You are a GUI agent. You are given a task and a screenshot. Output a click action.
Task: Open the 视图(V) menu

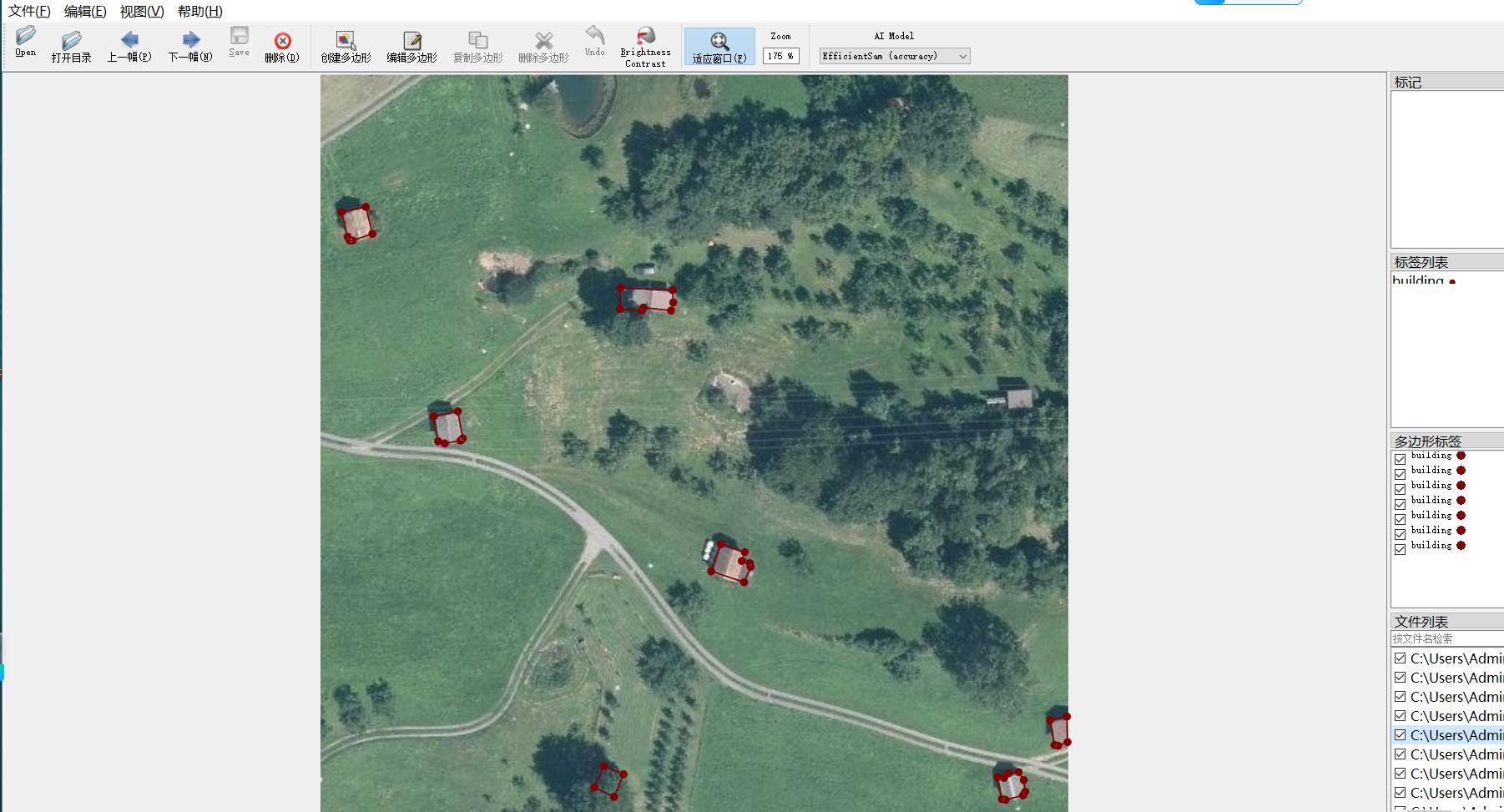pos(141,11)
